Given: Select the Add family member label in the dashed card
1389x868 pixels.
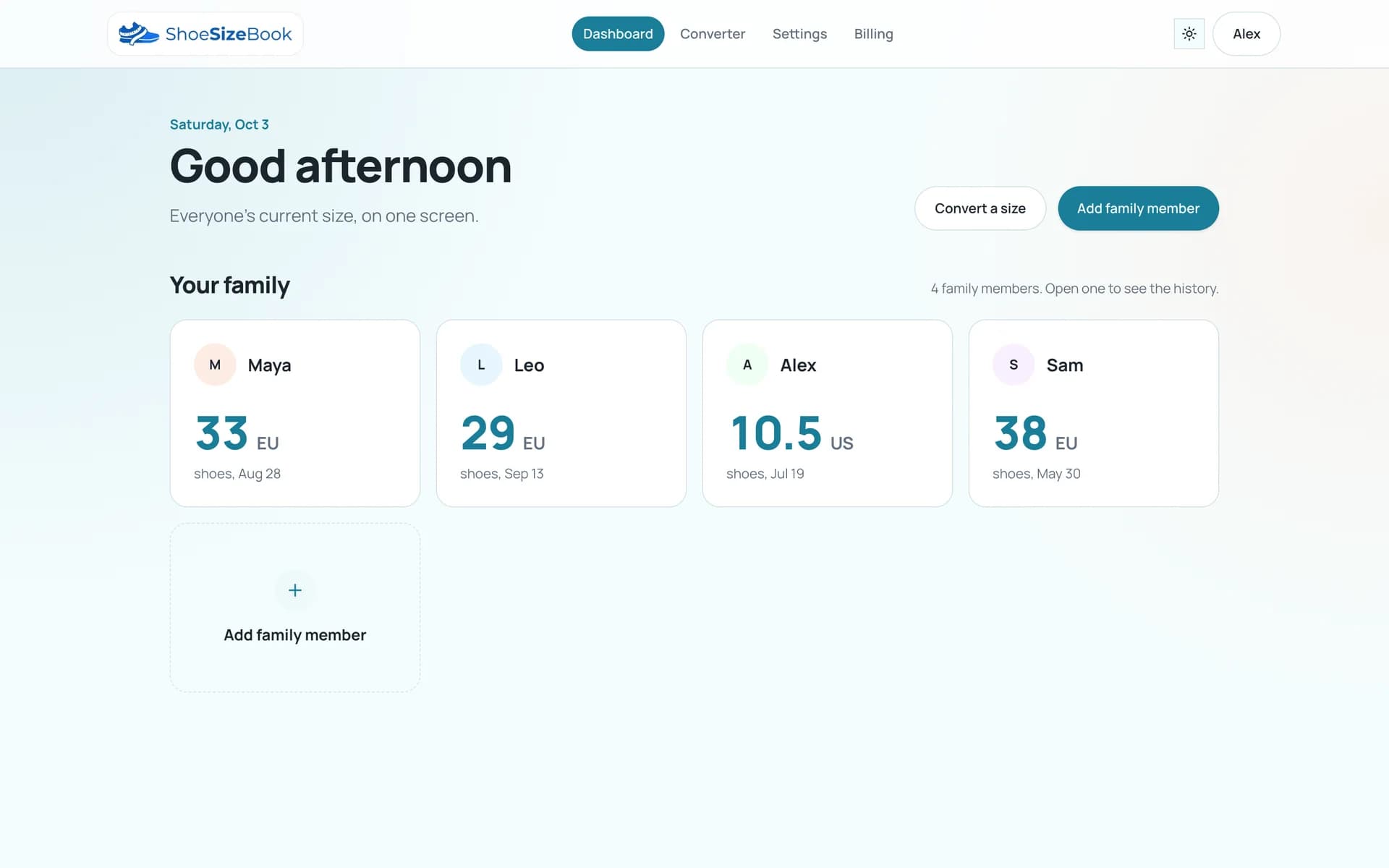Looking at the screenshot, I should 295,635.
